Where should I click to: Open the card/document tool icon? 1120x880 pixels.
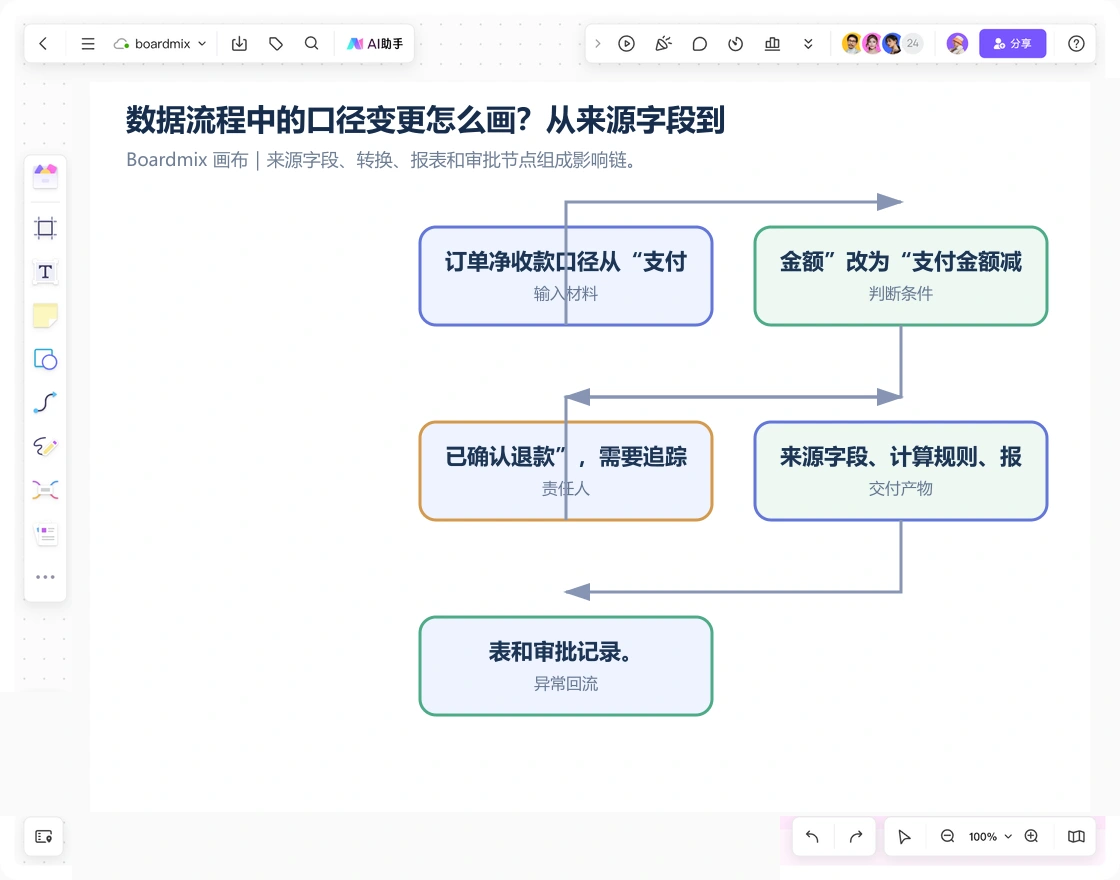tap(45, 534)
